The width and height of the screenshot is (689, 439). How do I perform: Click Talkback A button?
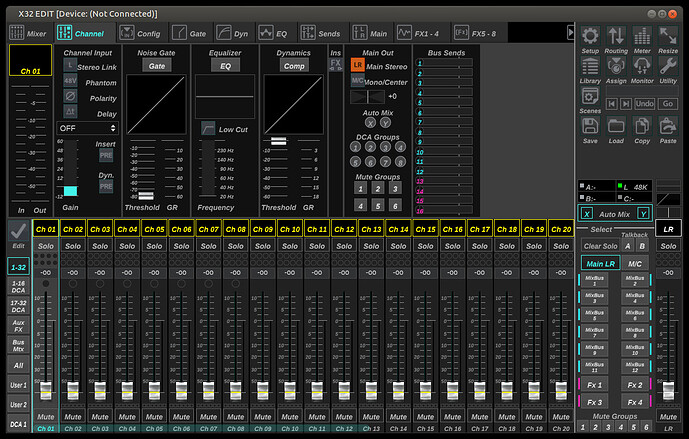coord(627,246)
